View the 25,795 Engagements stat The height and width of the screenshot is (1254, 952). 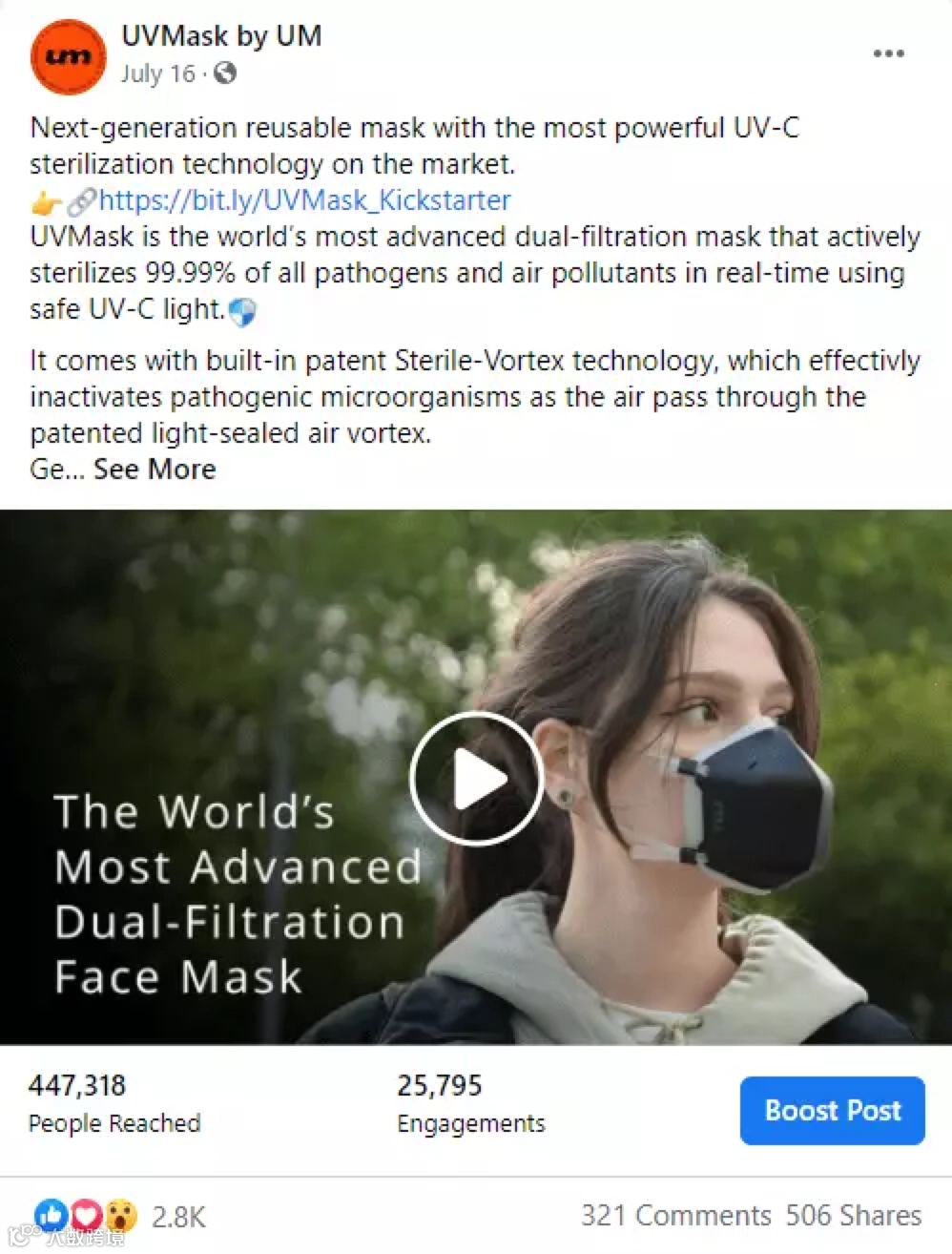[x=471, y=1104]
